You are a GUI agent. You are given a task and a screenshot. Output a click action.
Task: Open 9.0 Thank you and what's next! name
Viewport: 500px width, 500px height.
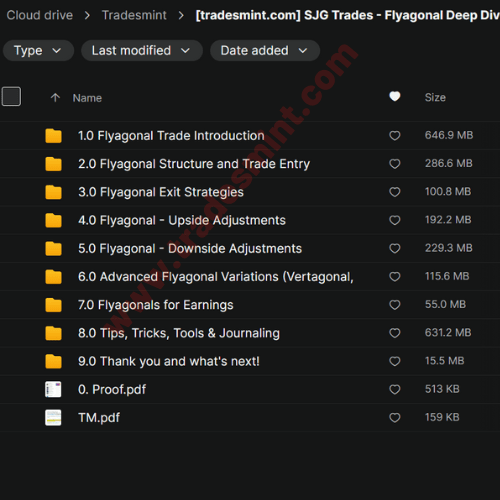[169, 361]
